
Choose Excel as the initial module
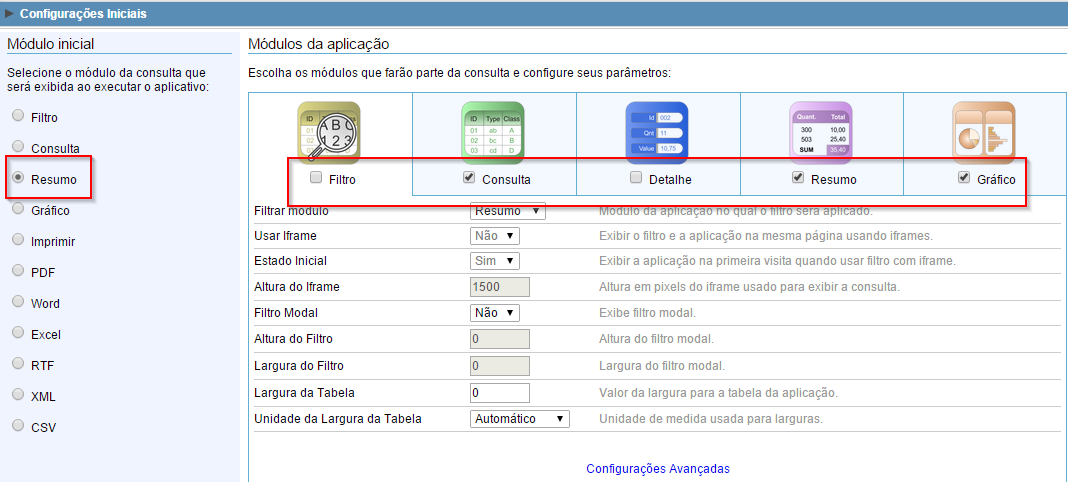point(18,334)
